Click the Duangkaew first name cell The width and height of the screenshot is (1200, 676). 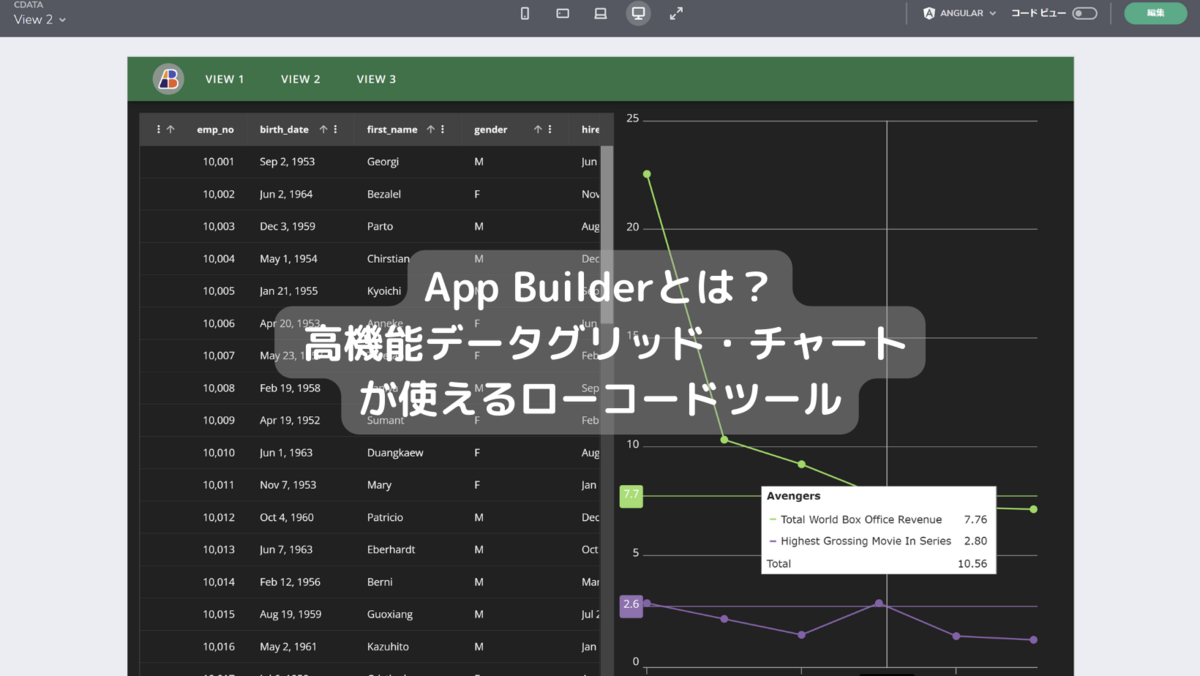(x=395, y=453)
